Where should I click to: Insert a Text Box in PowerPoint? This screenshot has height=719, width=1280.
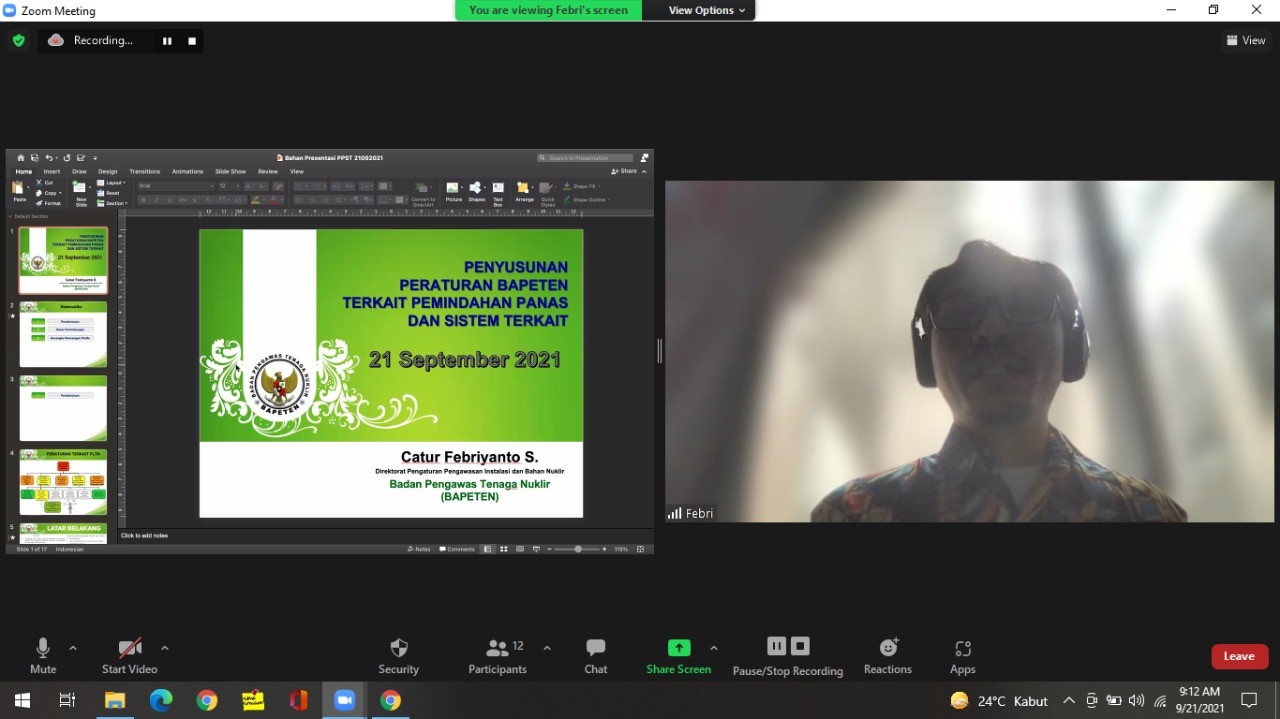(498, 194)
